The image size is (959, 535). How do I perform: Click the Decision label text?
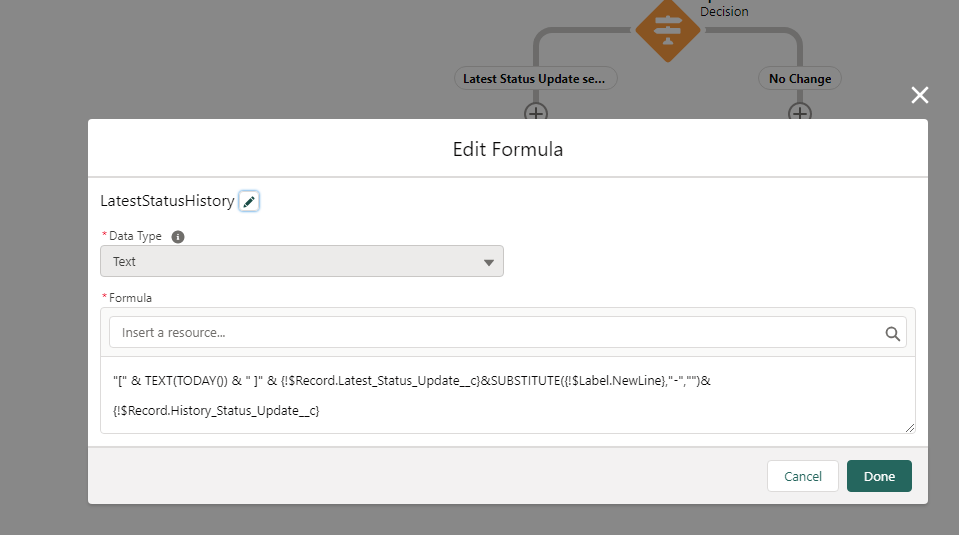(x=724, y=12)
